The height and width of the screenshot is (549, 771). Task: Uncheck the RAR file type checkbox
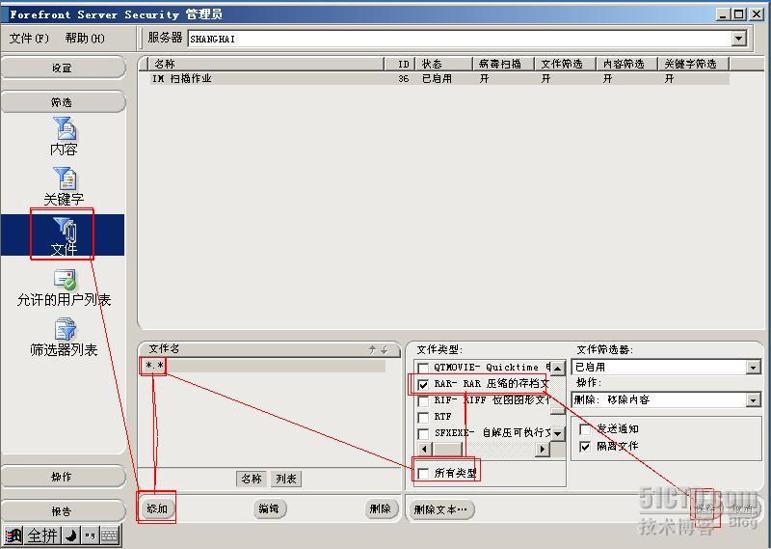[x=423, y=384]
